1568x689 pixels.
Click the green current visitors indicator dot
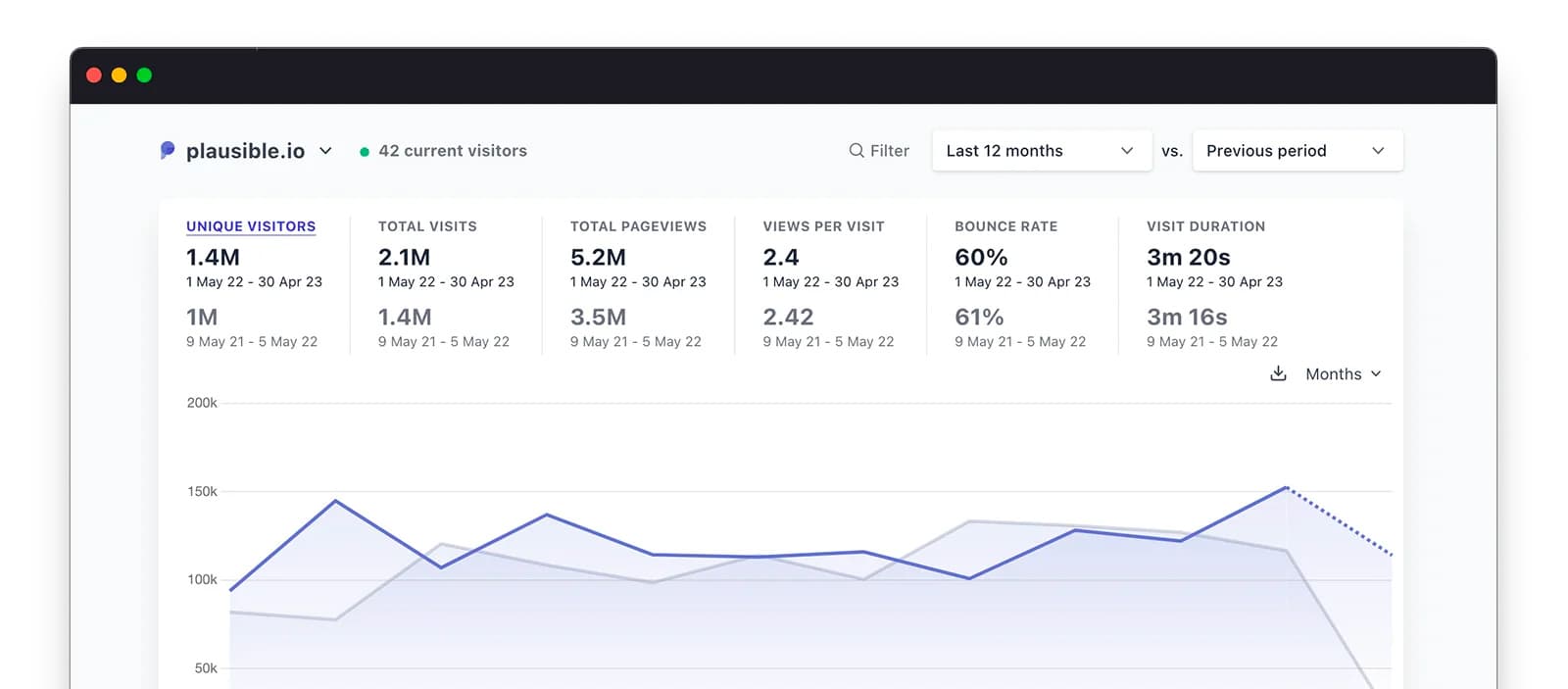coord(365,152)
